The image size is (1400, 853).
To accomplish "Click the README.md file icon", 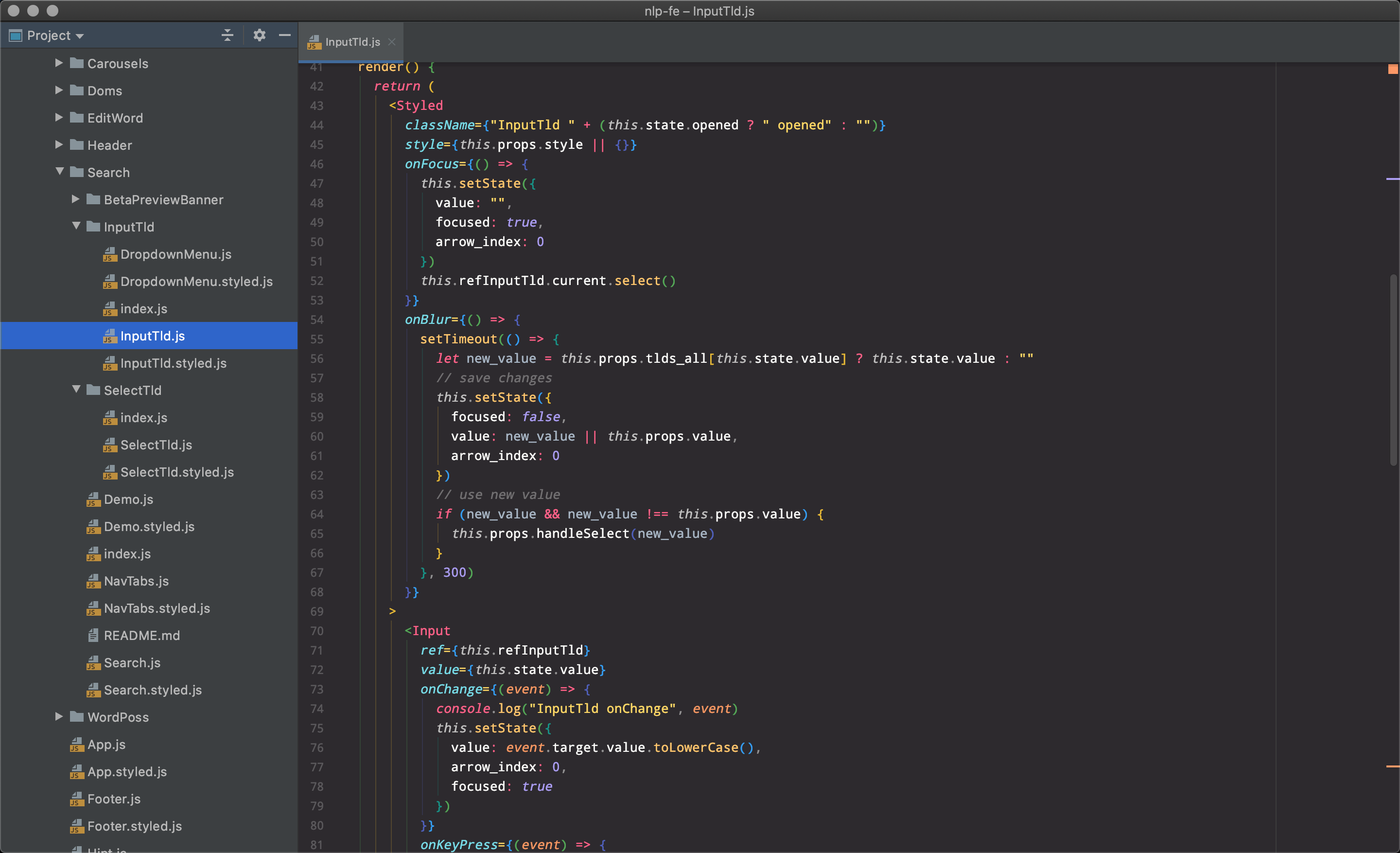I will pyautogui.click(x=93, y=635).
